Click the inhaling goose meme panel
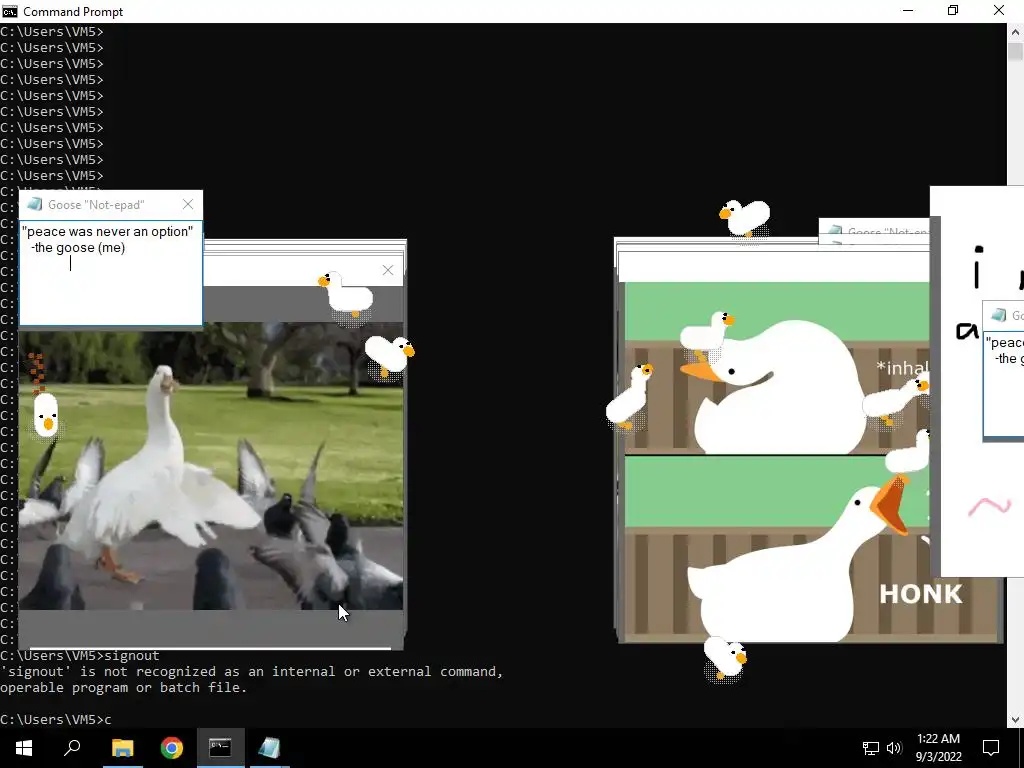Viewport: 1024px width, 768px height. click(x=776, y=368)
